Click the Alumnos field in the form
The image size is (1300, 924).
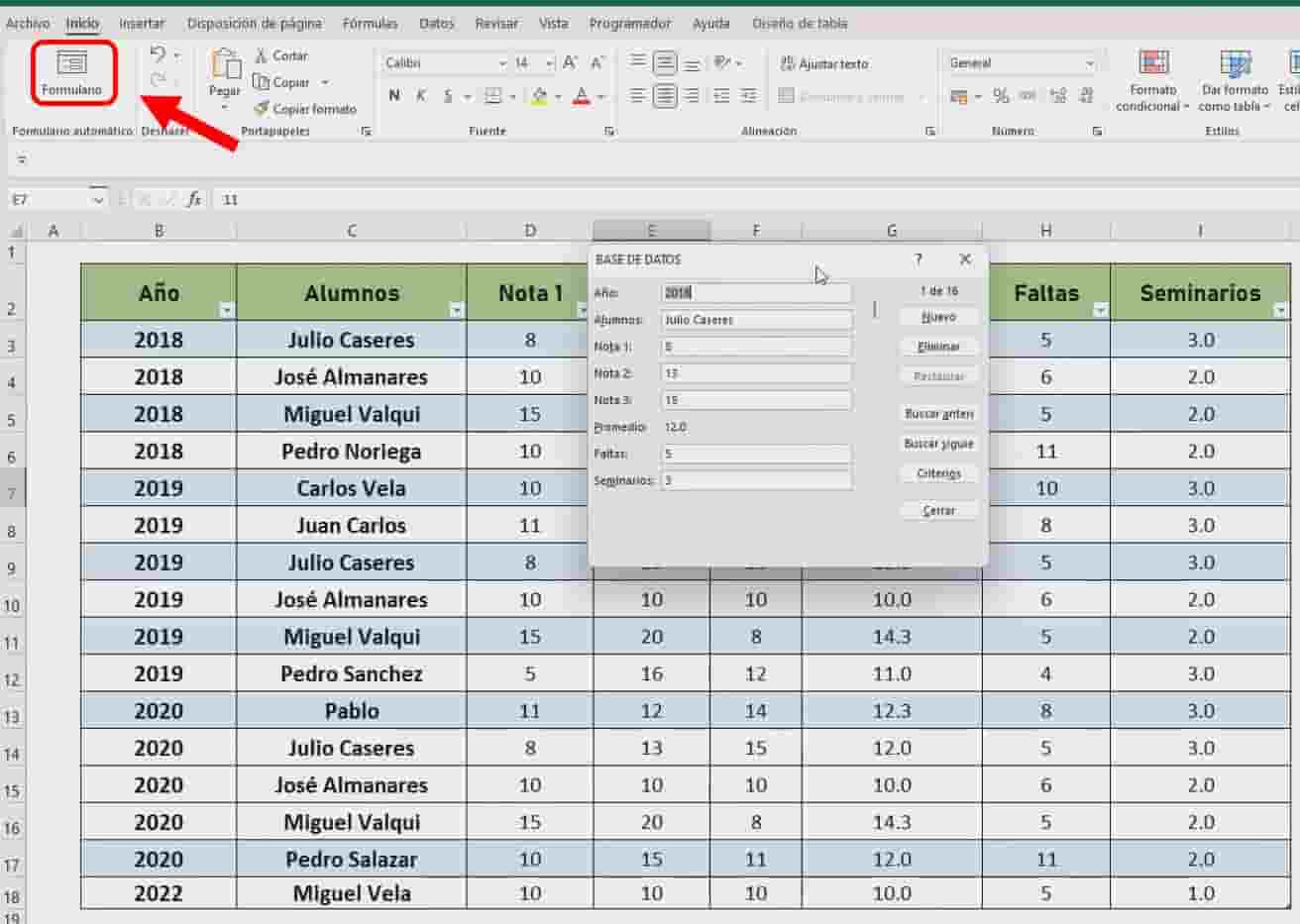point(756,320)
